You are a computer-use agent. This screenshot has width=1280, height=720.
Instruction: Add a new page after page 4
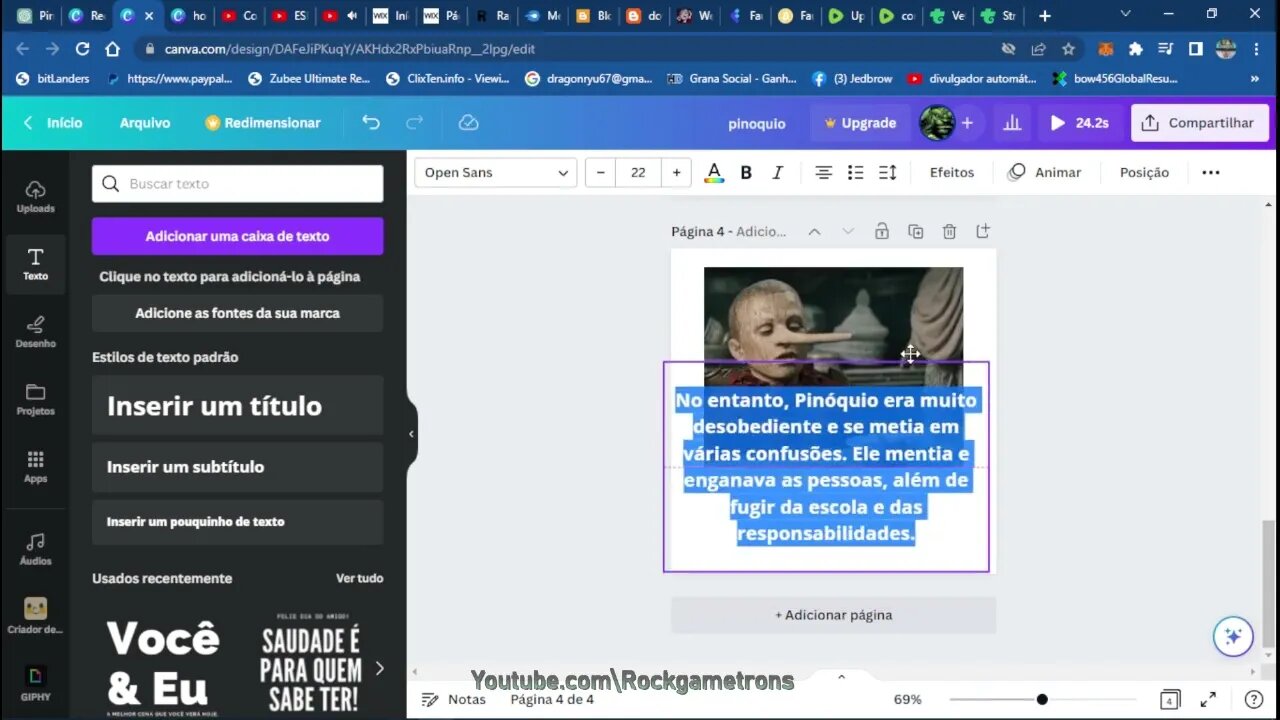click(983, 232)
